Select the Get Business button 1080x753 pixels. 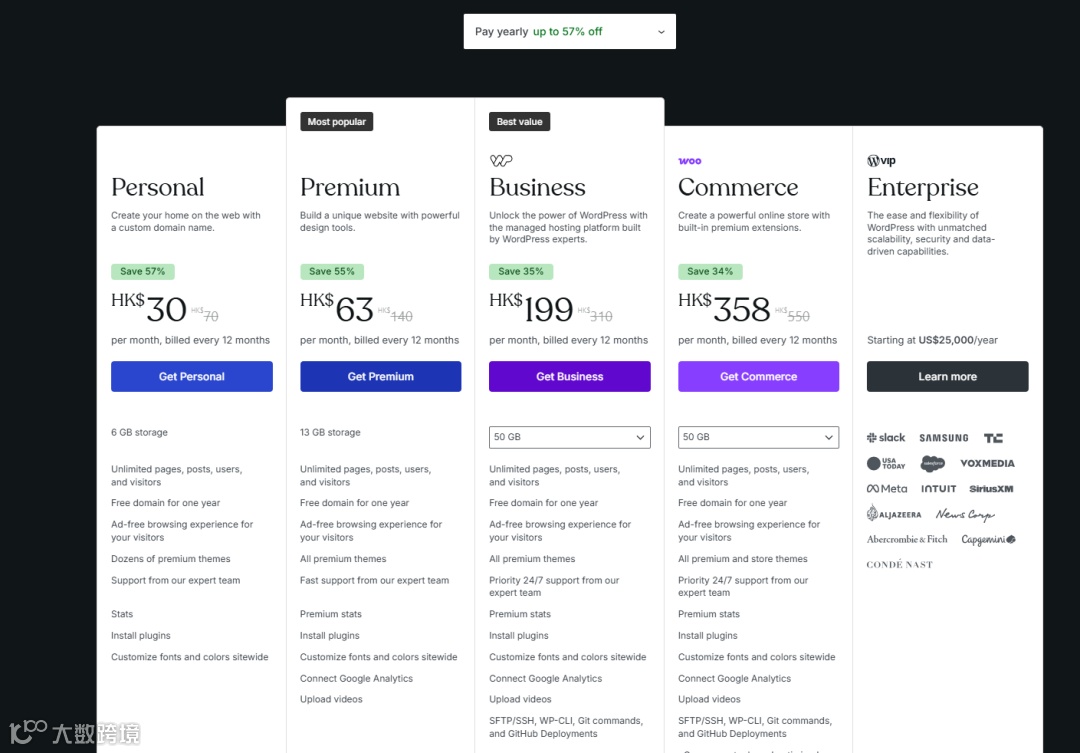point(570,377)
